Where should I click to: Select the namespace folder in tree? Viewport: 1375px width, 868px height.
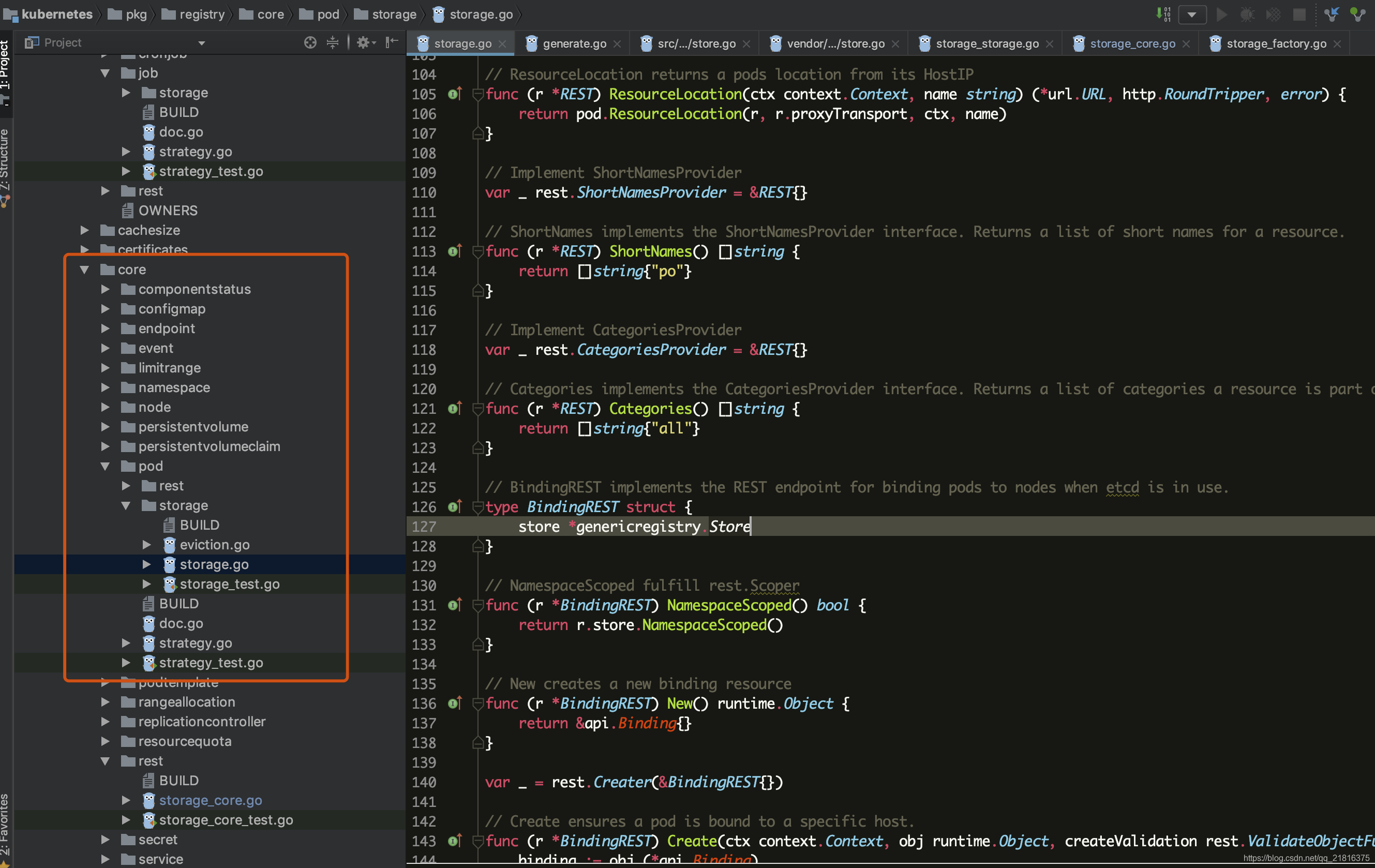(174, 388)
